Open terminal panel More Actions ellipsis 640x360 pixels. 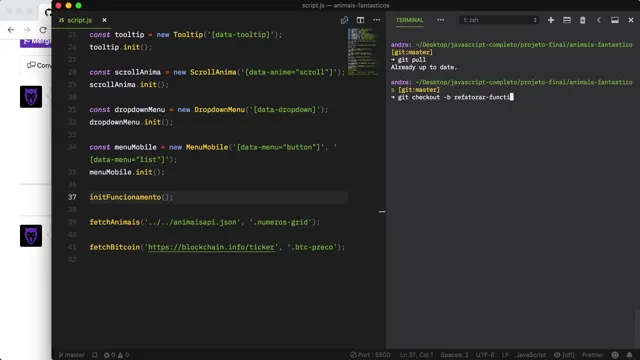point(440,20)
